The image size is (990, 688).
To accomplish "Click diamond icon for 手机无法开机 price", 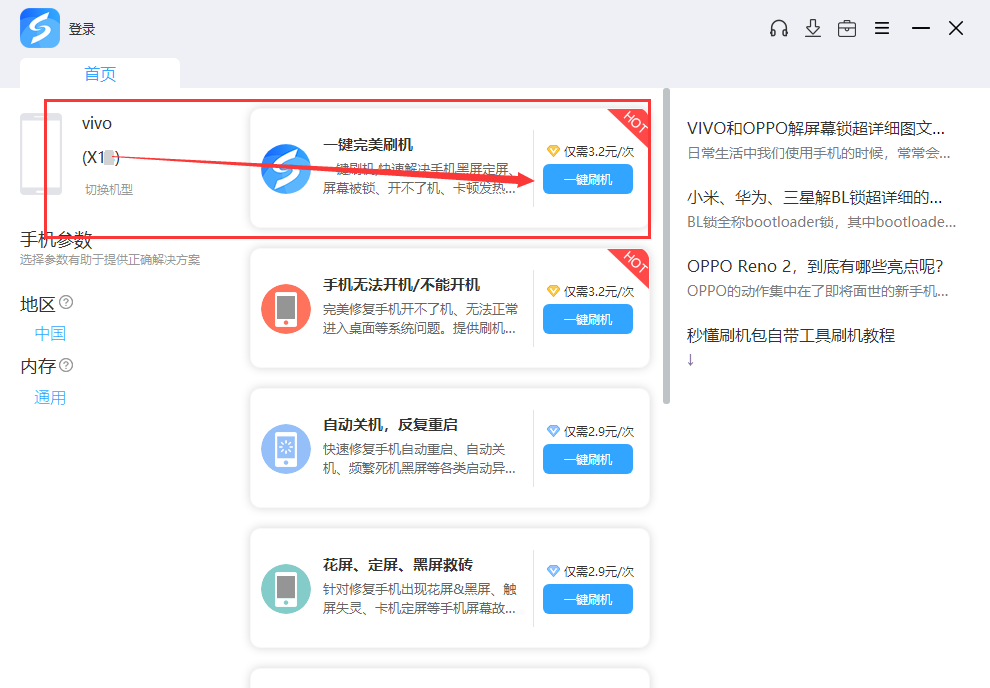I will [553, 291].
